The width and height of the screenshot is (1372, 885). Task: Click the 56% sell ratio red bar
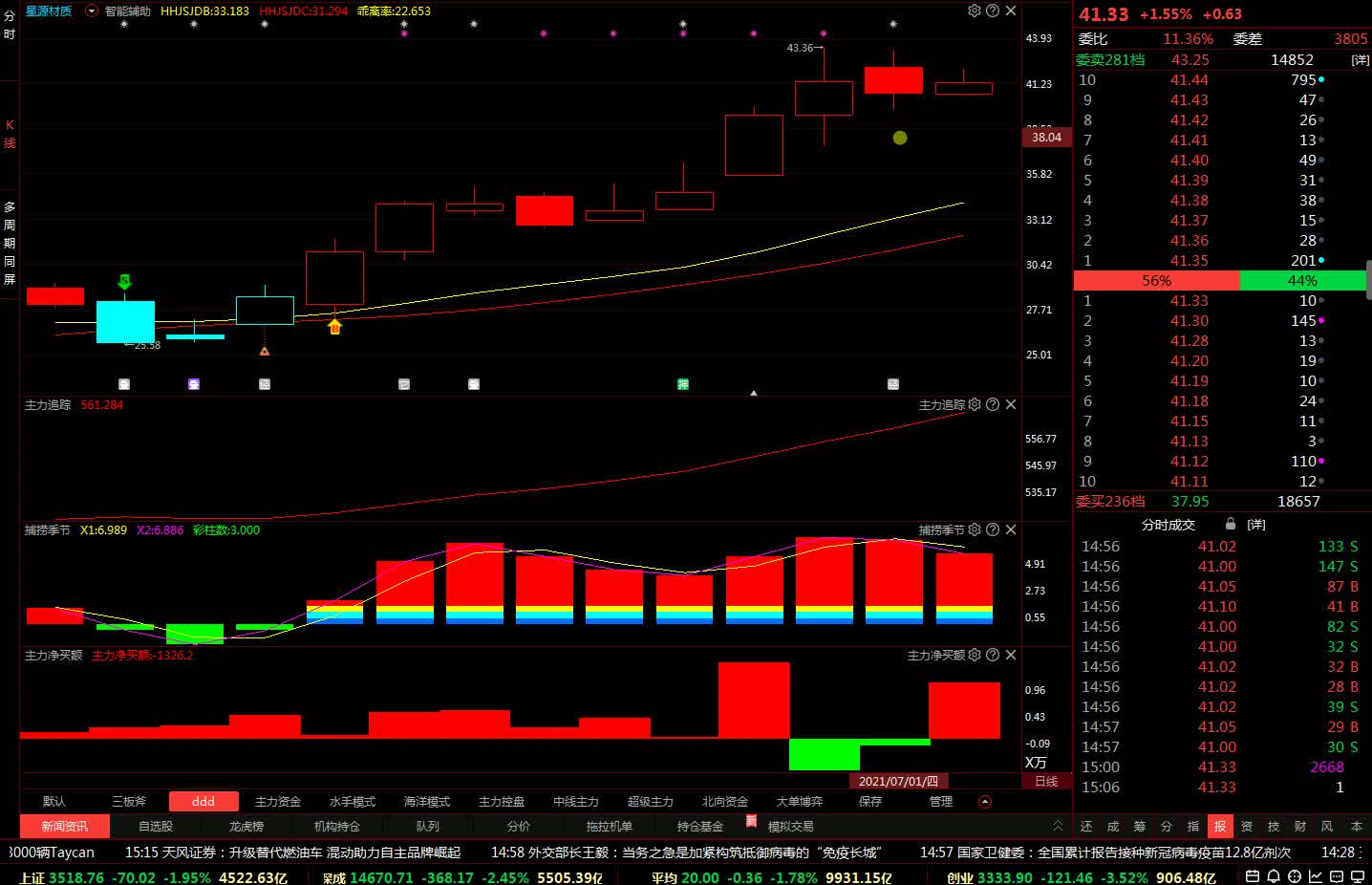(1156, 280)
